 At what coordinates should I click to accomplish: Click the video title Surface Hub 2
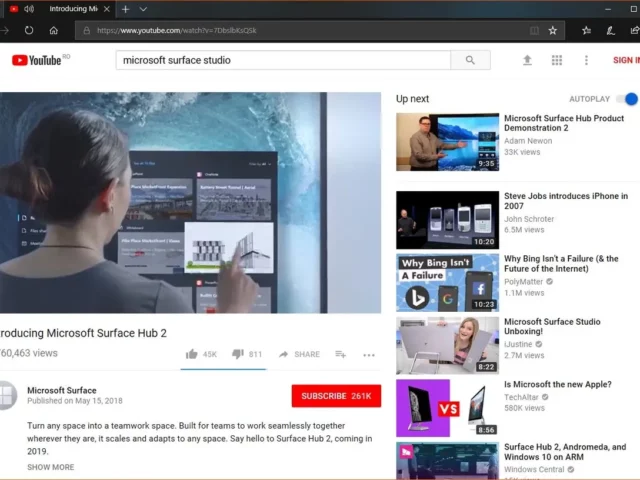(x=83, y=333)
